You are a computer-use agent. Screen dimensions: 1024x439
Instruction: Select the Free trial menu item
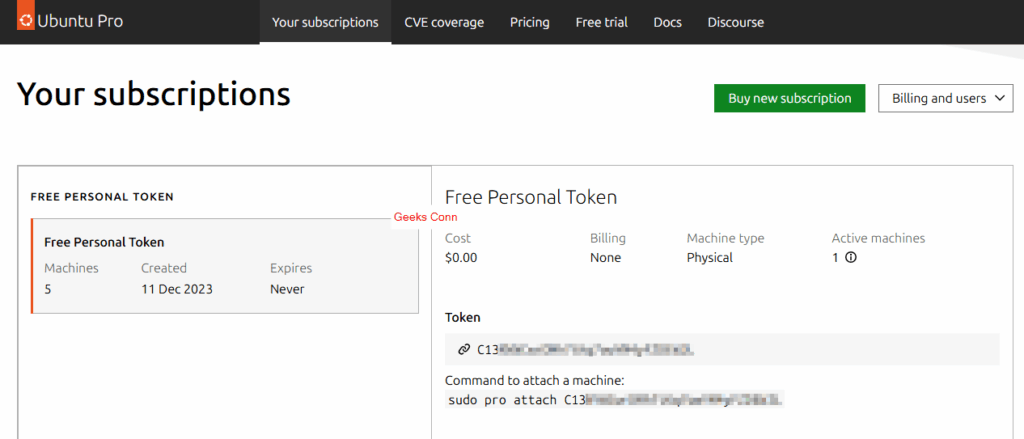(x=601, y=22)
